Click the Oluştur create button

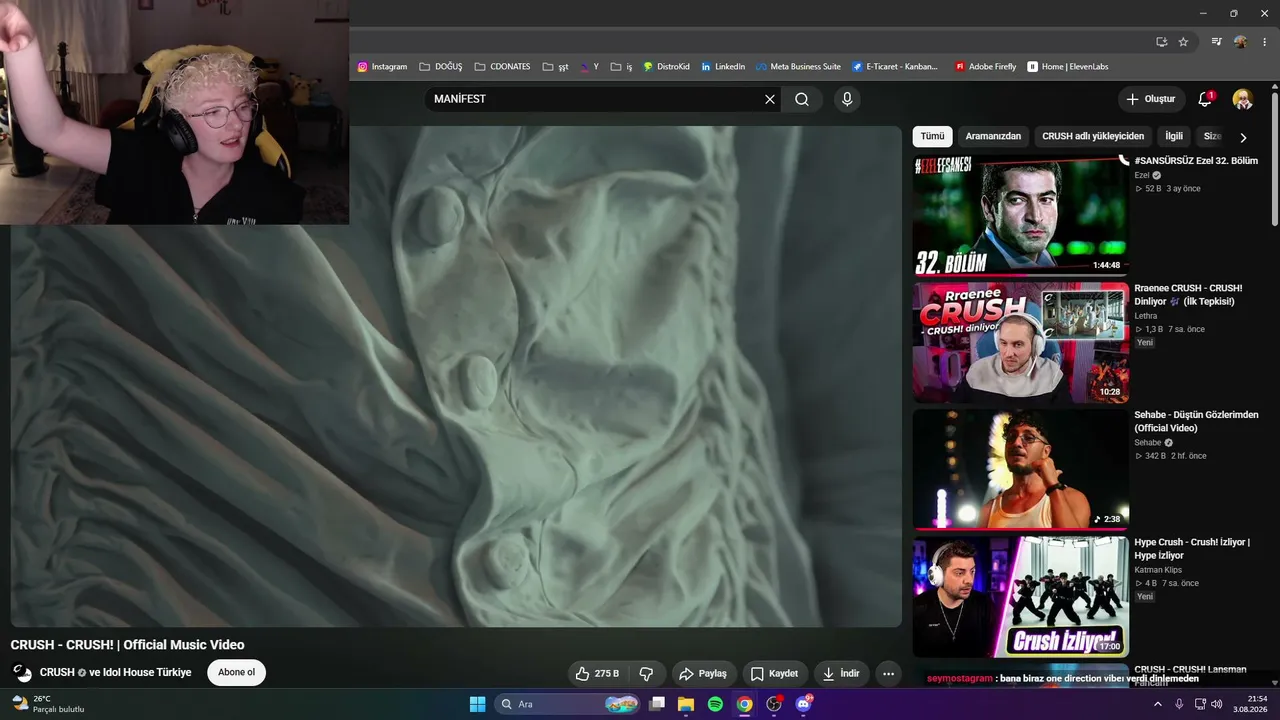(1151, 99)
